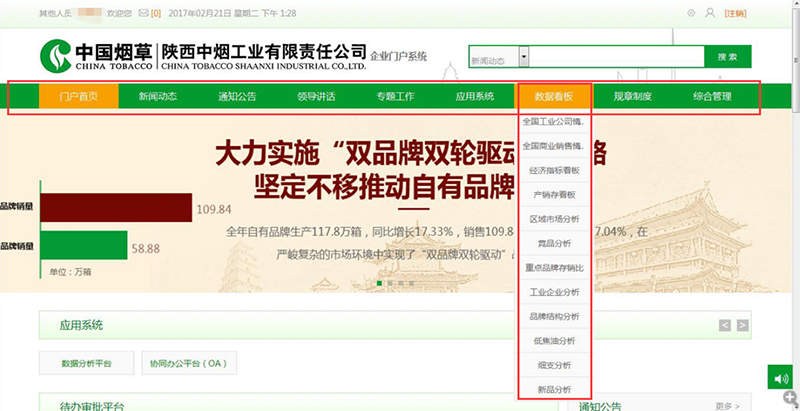Open the 专题工作 menu
This screenshot has width=800, height=411.
coord(395,96)
